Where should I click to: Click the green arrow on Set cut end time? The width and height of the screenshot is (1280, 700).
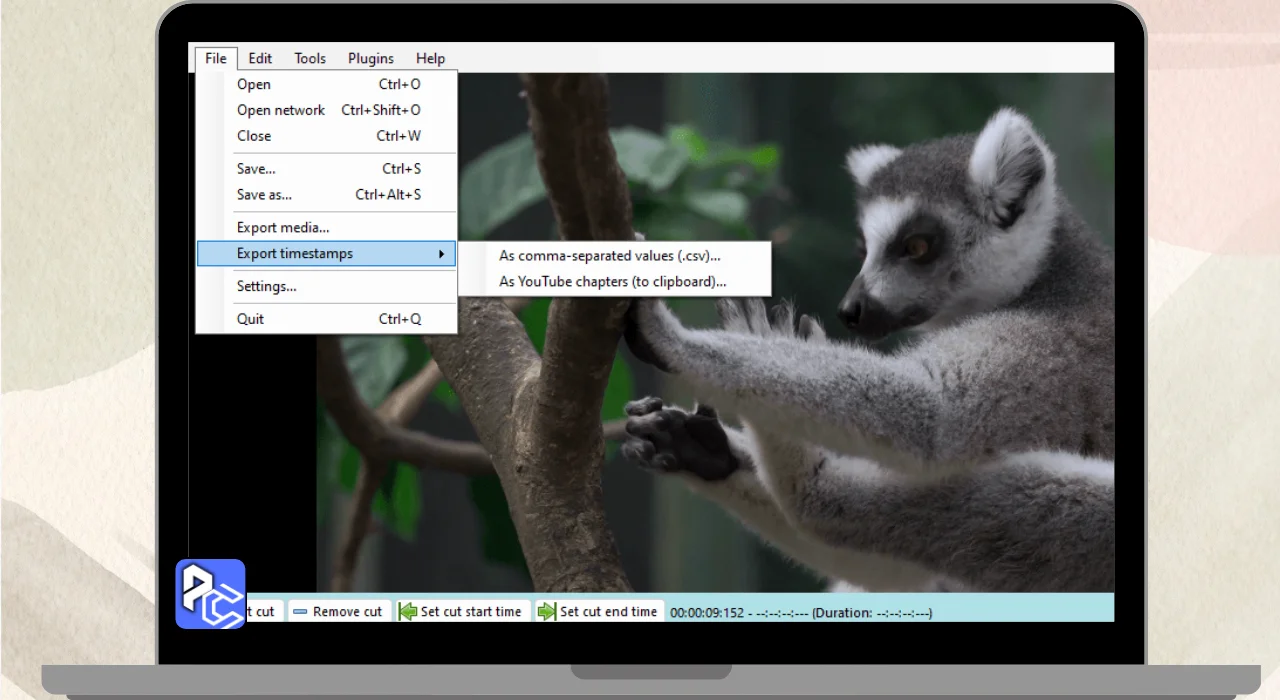click(546, 611)
